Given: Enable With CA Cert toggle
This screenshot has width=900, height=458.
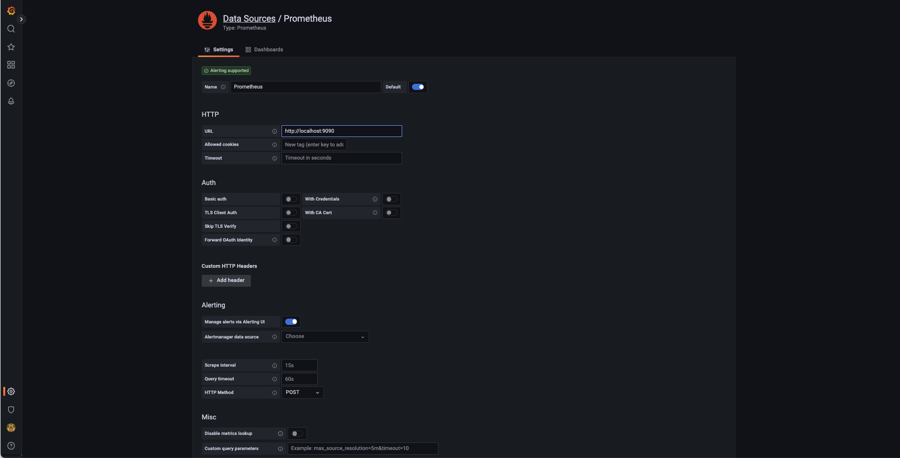Looking at the screenshot, I should [391, 213].
